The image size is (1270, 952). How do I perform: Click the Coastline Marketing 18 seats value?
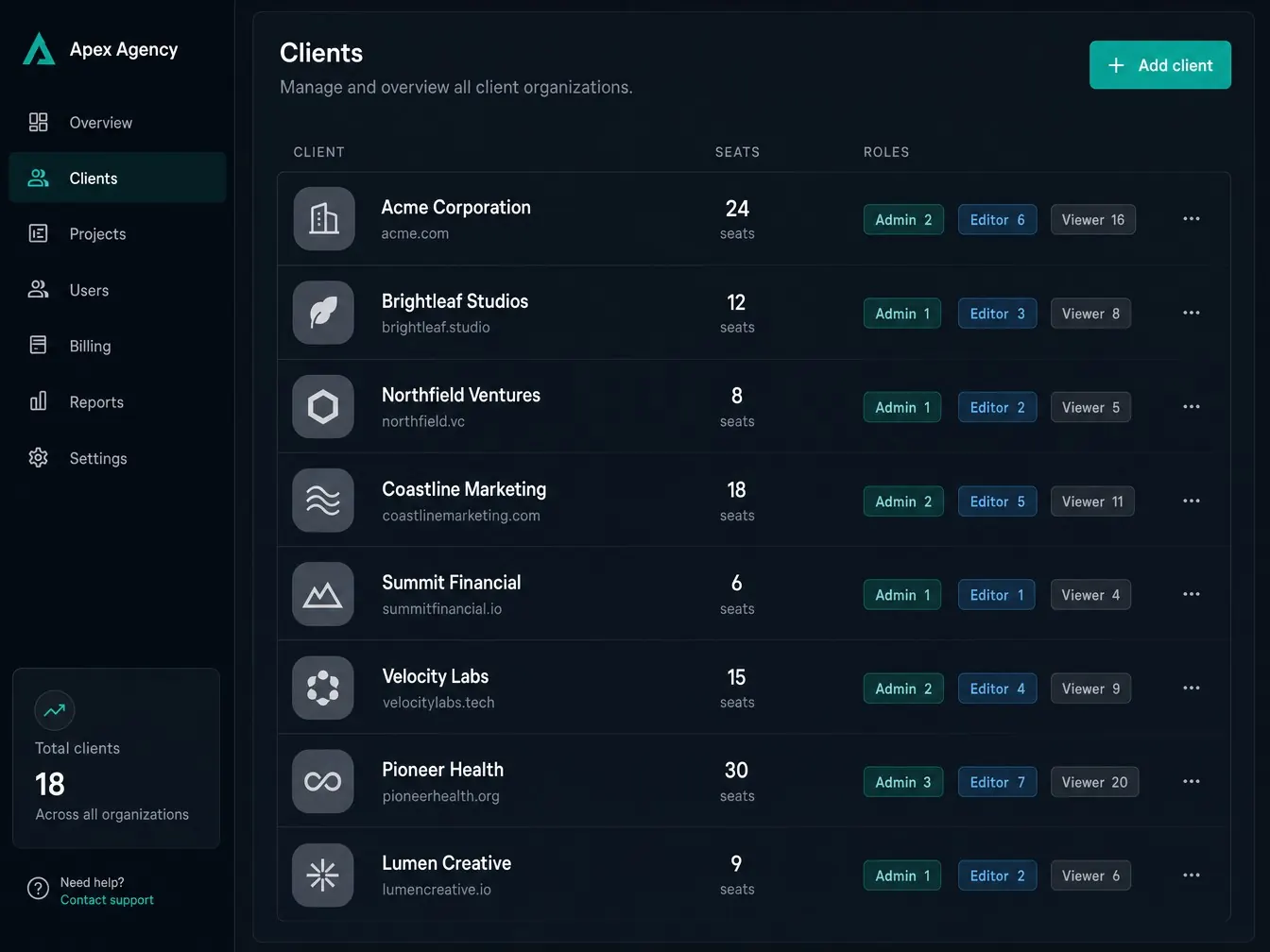click(736, 490)
